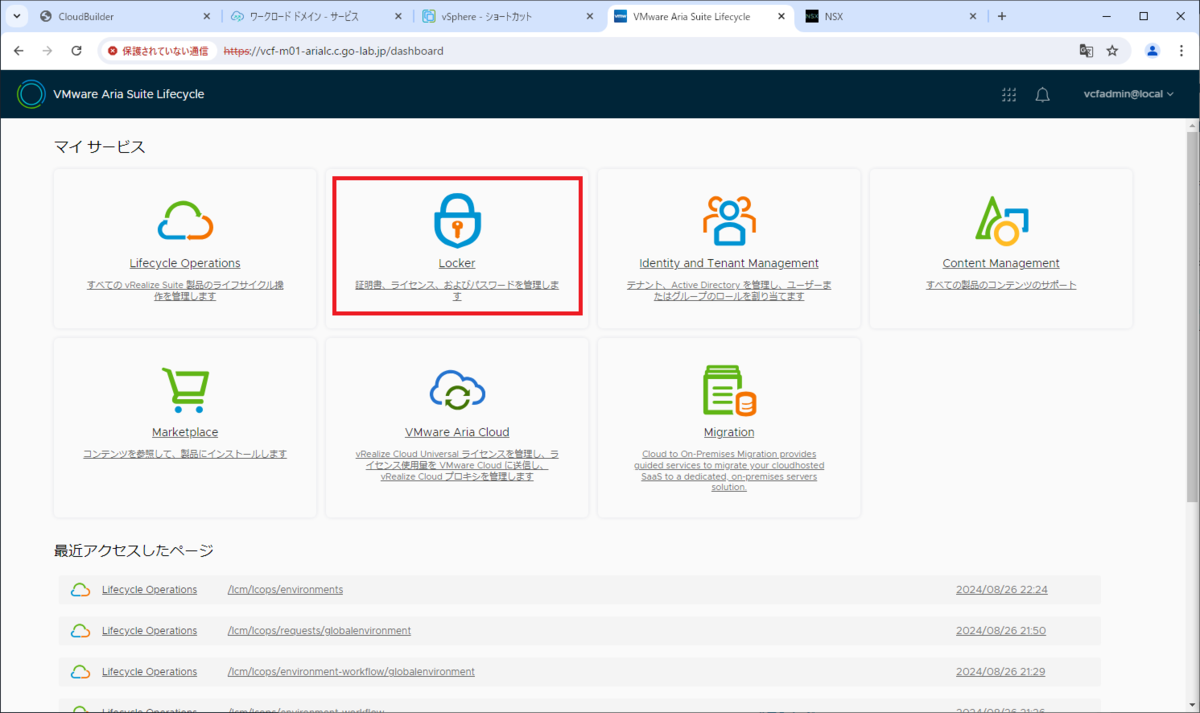The width and height of the screenshot is (1200, 713).
Task: Switch to the vSphere - ショートカット tab
Action: pyautogui.click(x=508, y=17)
